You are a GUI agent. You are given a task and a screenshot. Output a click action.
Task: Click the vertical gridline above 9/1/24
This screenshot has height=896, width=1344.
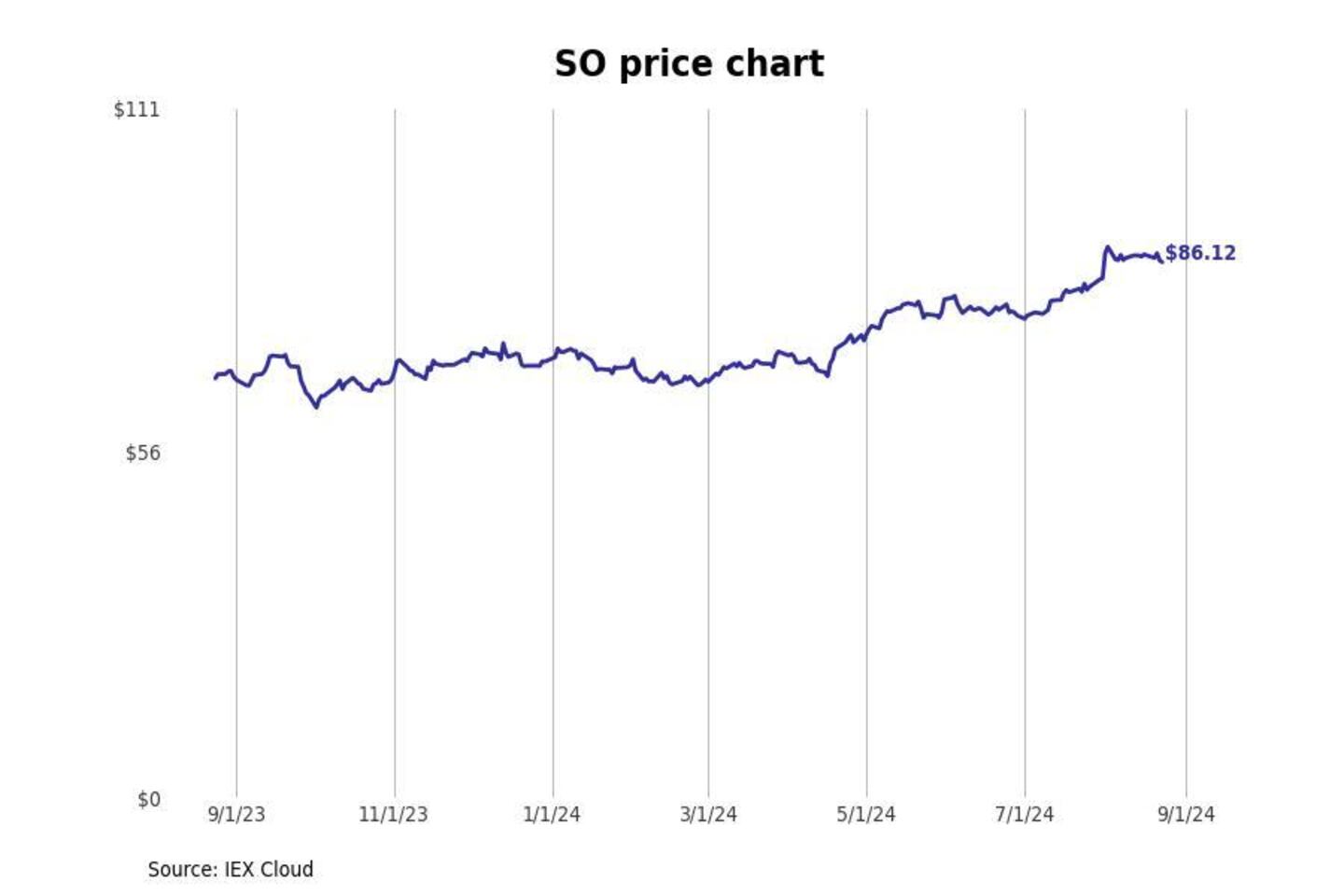click(1186, 560)
